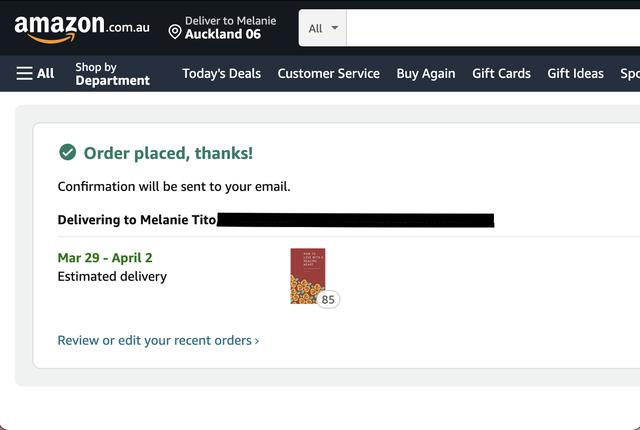Click the 85 quantity badge
The width and height of the screenshot is (640, 430).
328,299
